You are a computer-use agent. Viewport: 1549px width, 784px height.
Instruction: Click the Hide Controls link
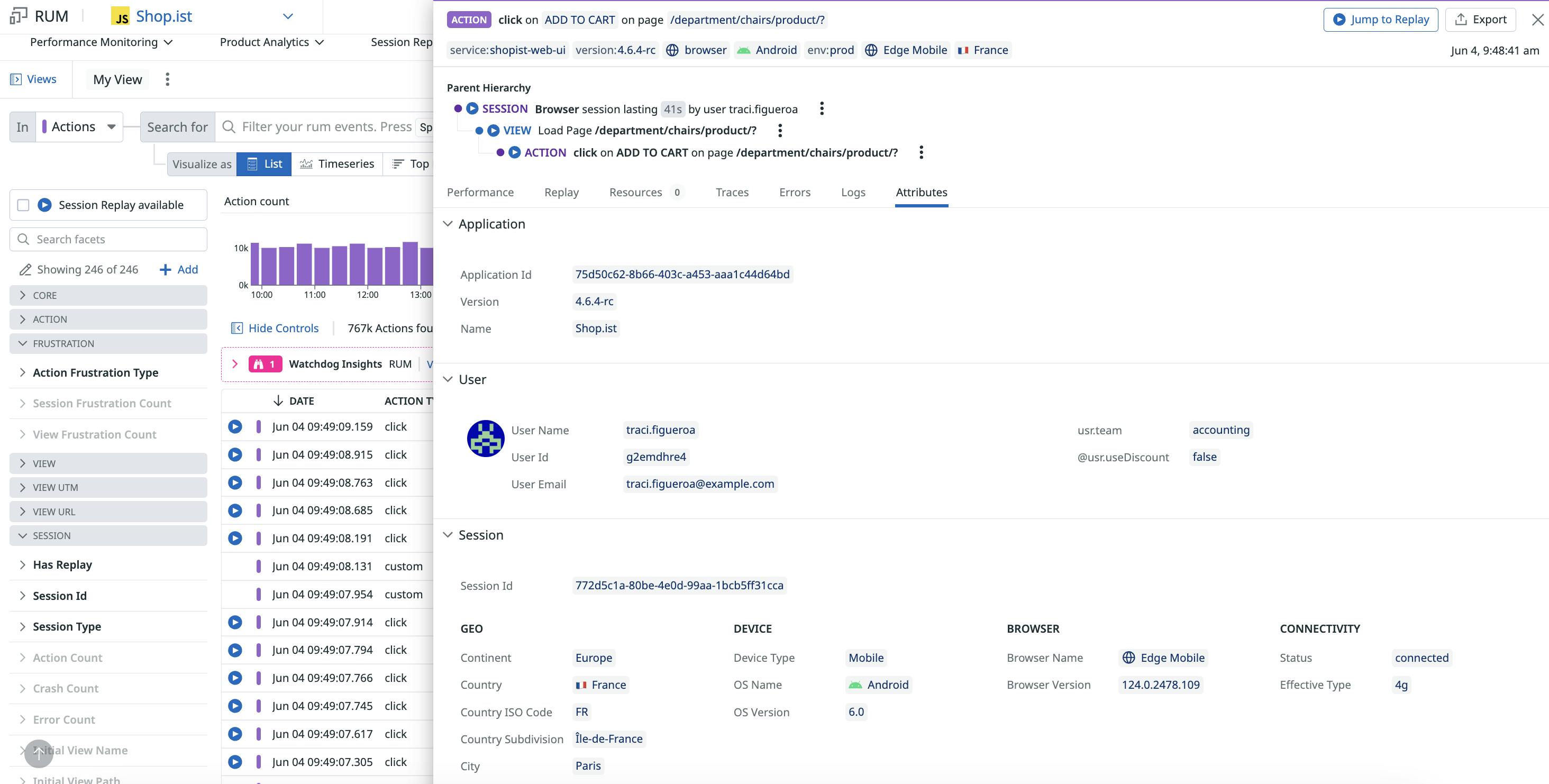pos(283,327)
